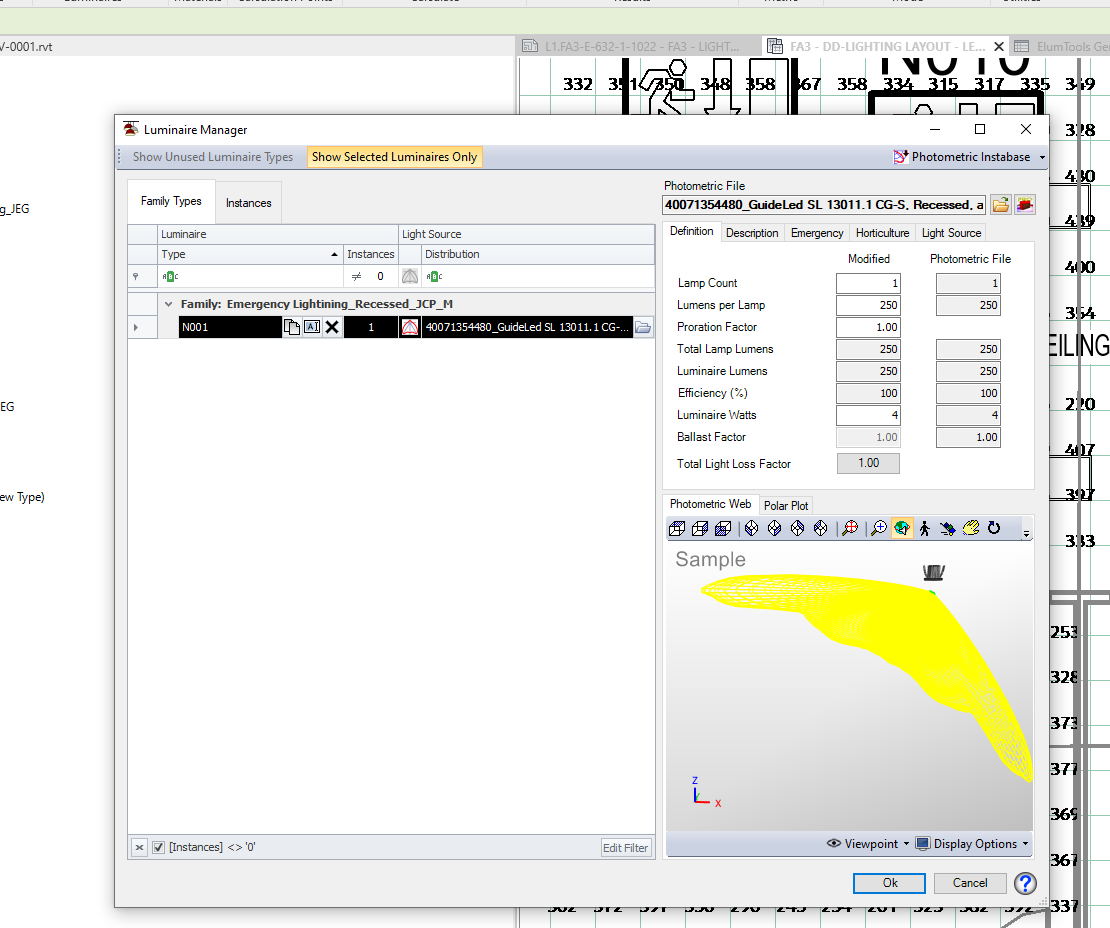The height and width of the screenshot is (928, 1110).
Task: Delete the N001 luminaire type
Action: [x=331, y=327]
